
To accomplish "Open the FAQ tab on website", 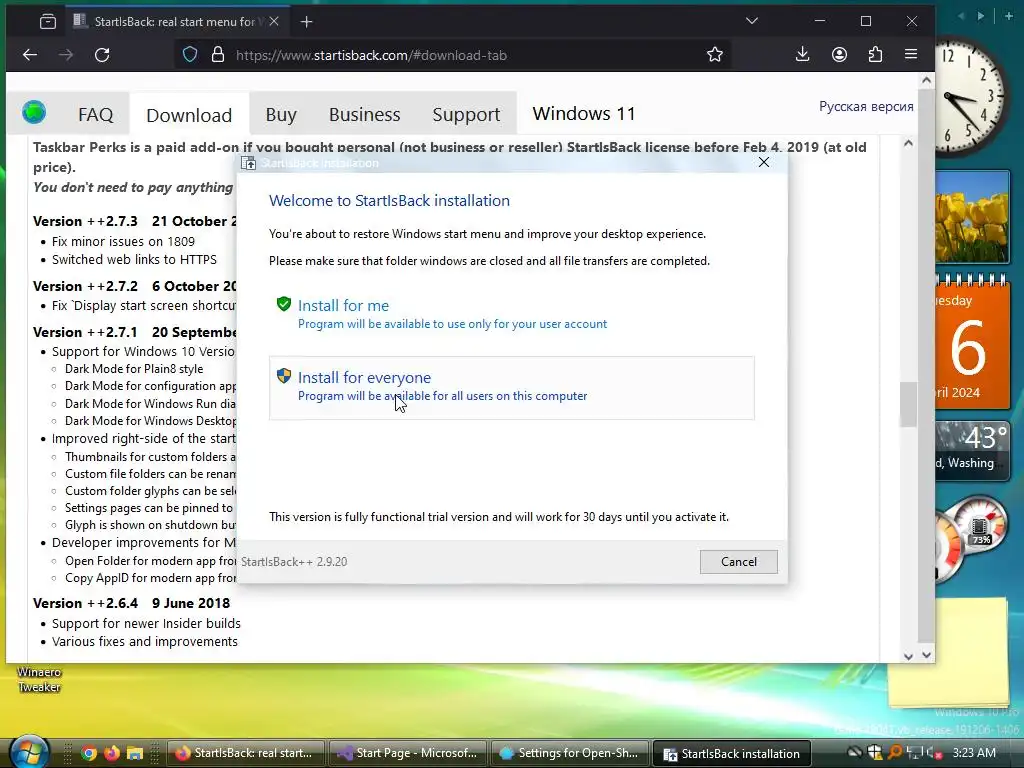I will point(95,115).
